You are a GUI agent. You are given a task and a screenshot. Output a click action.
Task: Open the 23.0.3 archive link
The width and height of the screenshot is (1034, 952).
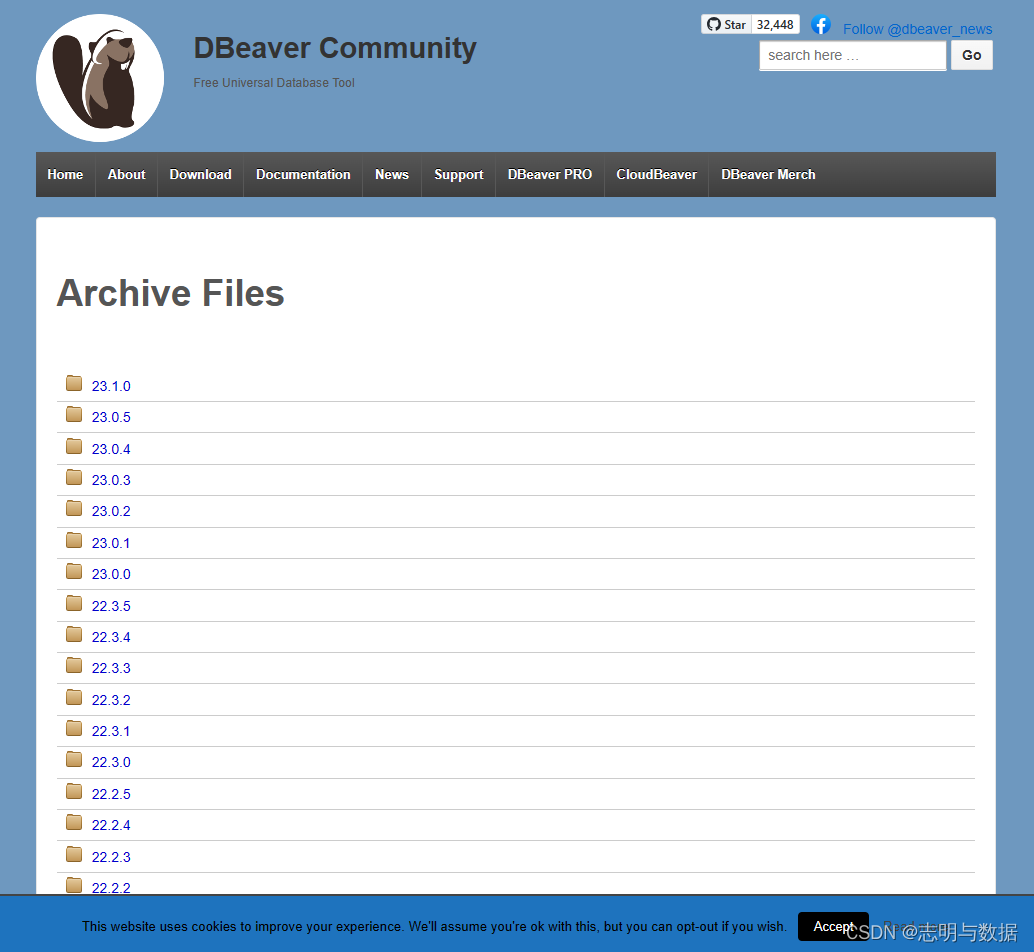[x=111, y=480]
